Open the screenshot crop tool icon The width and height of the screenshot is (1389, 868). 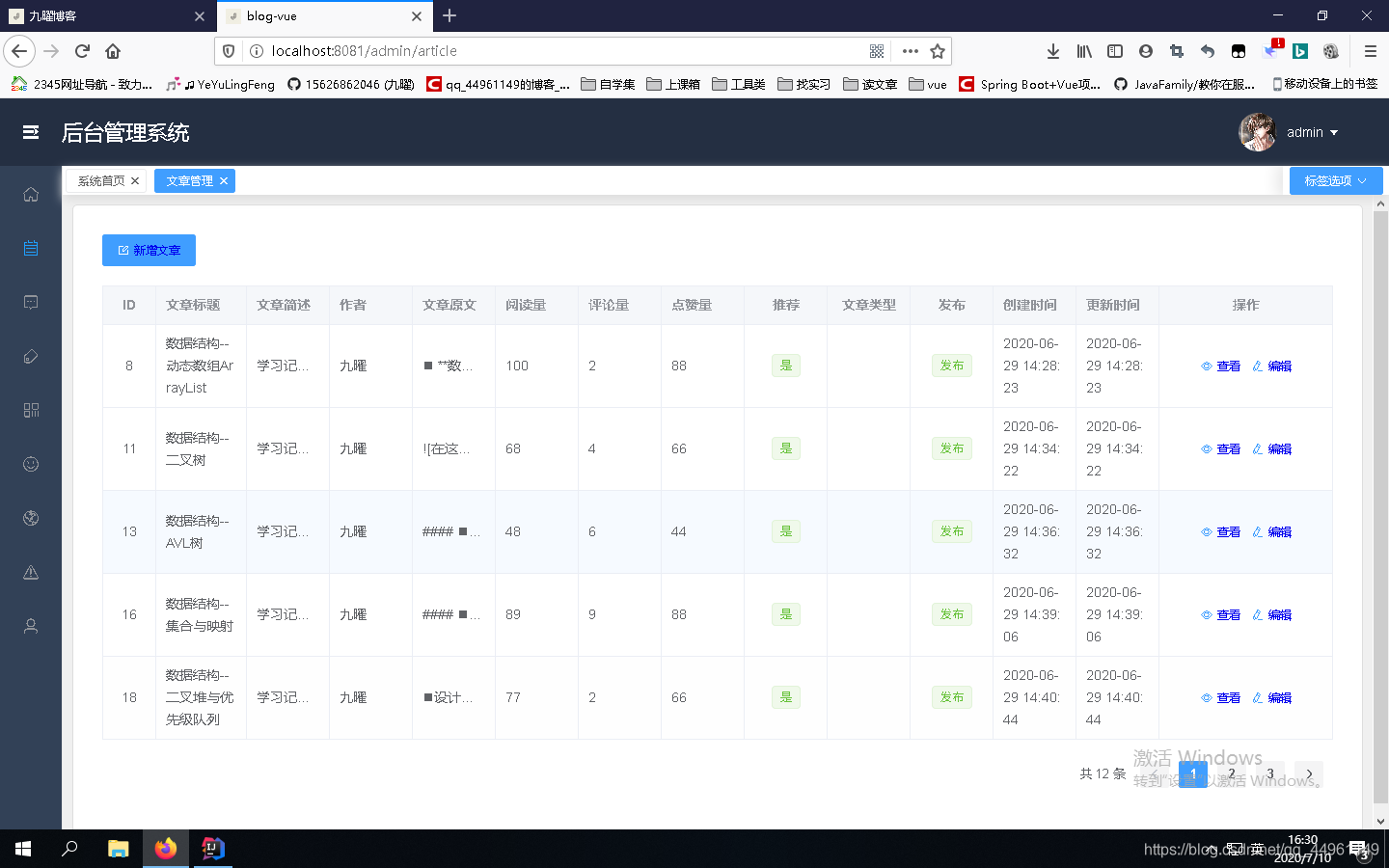(x=1177, y=51)
